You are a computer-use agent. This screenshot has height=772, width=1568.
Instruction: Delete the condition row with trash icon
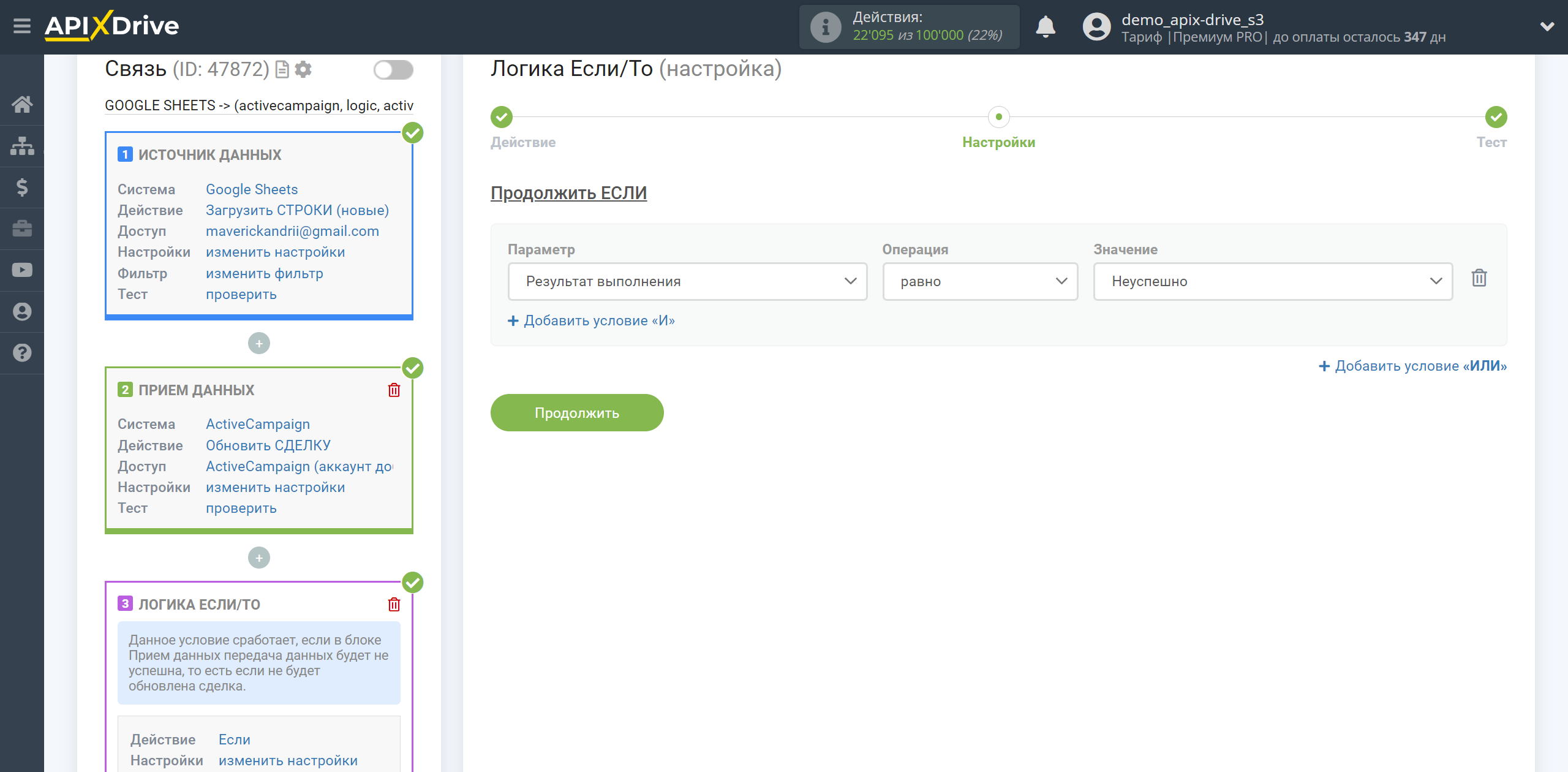[1479, 278]
